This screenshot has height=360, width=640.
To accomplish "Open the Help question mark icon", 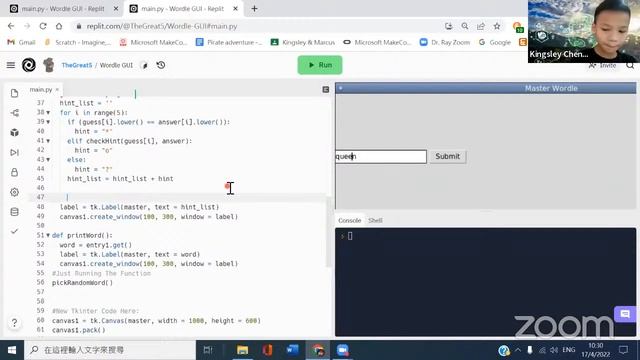I will pos(14,323).
